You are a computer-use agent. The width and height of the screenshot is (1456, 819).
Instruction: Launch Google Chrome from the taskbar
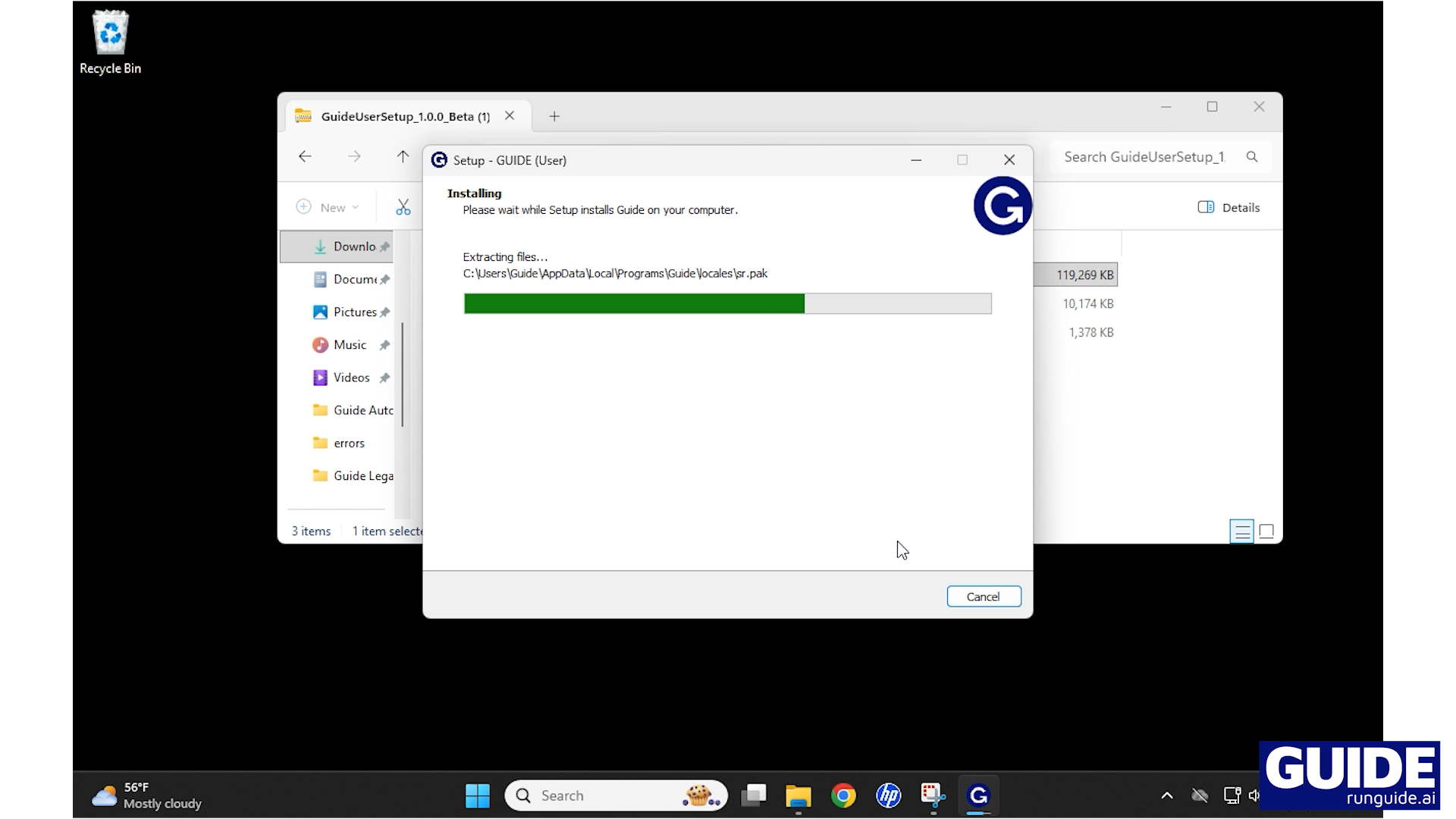843,795
